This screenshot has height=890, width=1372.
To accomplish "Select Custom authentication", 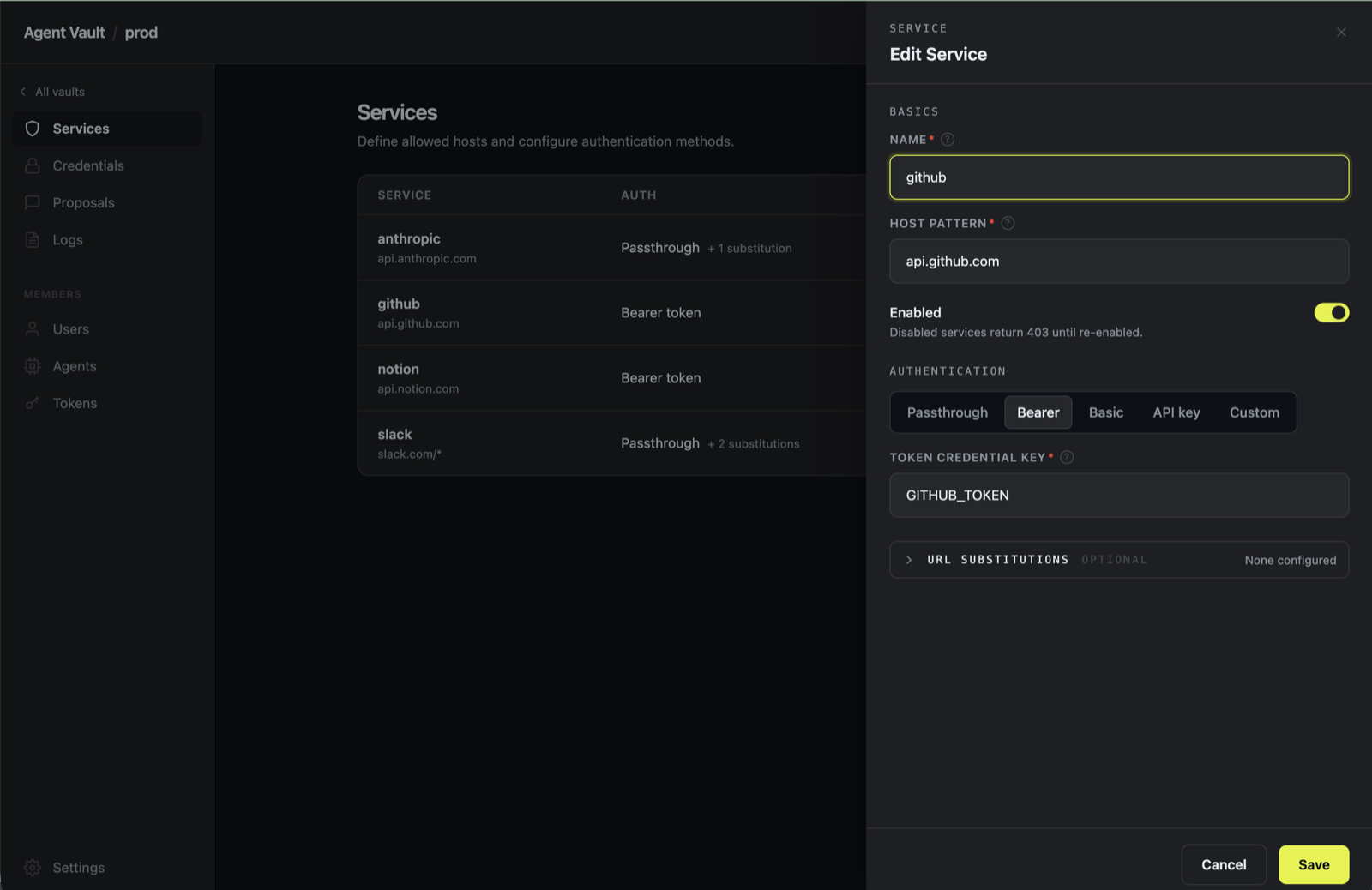I will 1255,412.
